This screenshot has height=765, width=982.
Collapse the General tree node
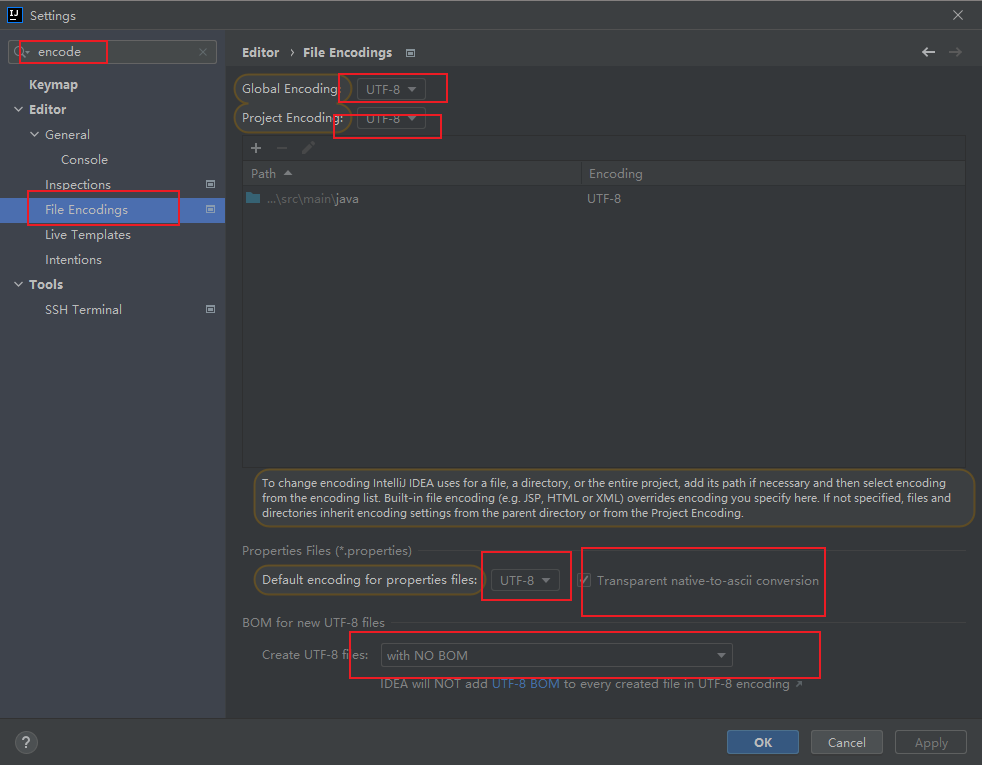[x=34, y=135]
